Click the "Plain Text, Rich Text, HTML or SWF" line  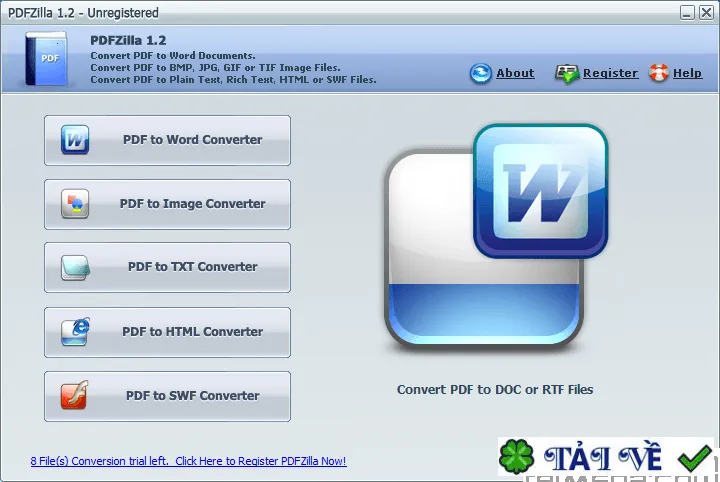(233, 79)
